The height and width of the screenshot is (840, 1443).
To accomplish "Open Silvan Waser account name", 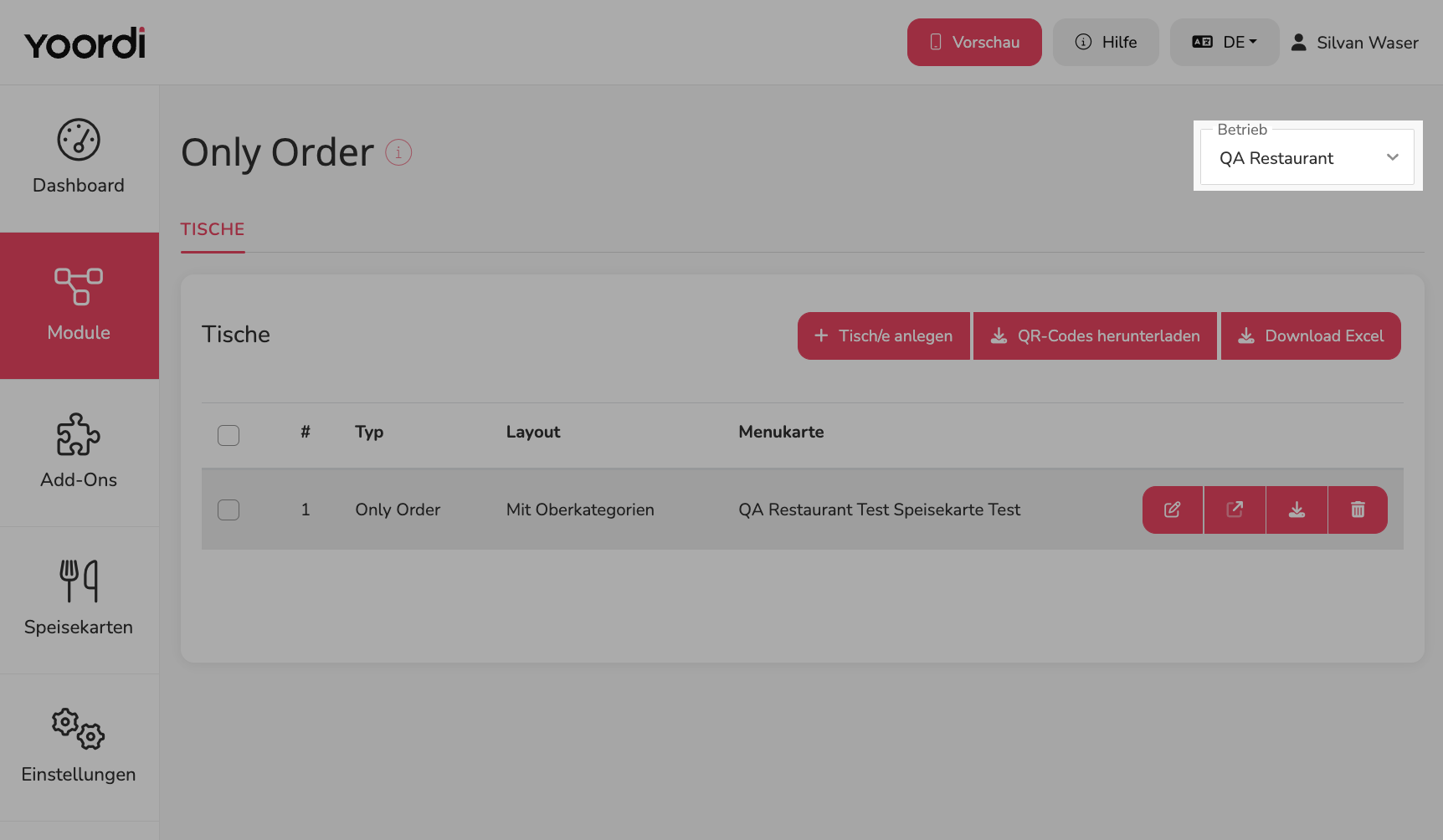I will tap(1368, 43).
